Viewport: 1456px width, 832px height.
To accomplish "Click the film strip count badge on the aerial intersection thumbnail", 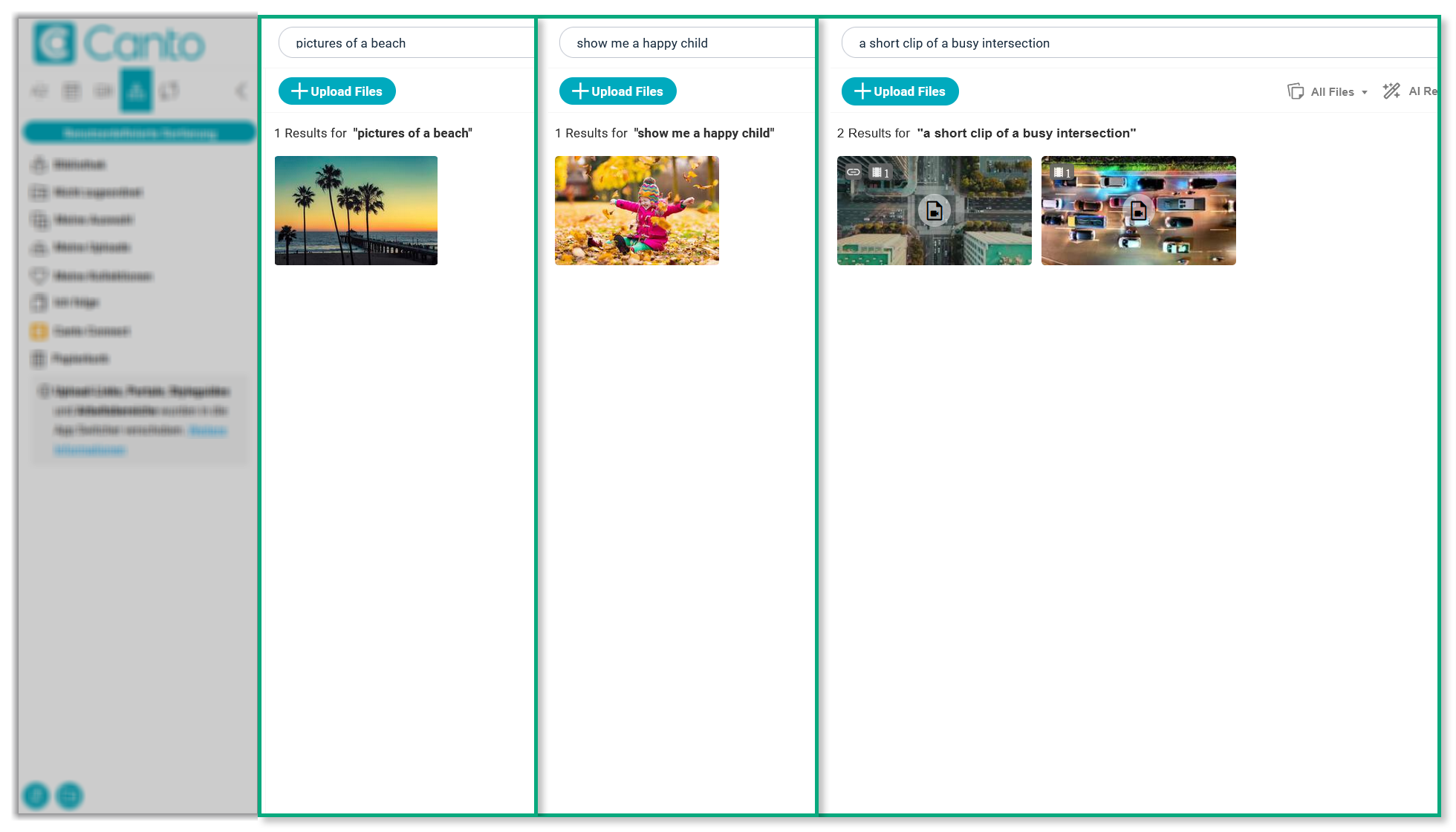I will click(880, 172).
